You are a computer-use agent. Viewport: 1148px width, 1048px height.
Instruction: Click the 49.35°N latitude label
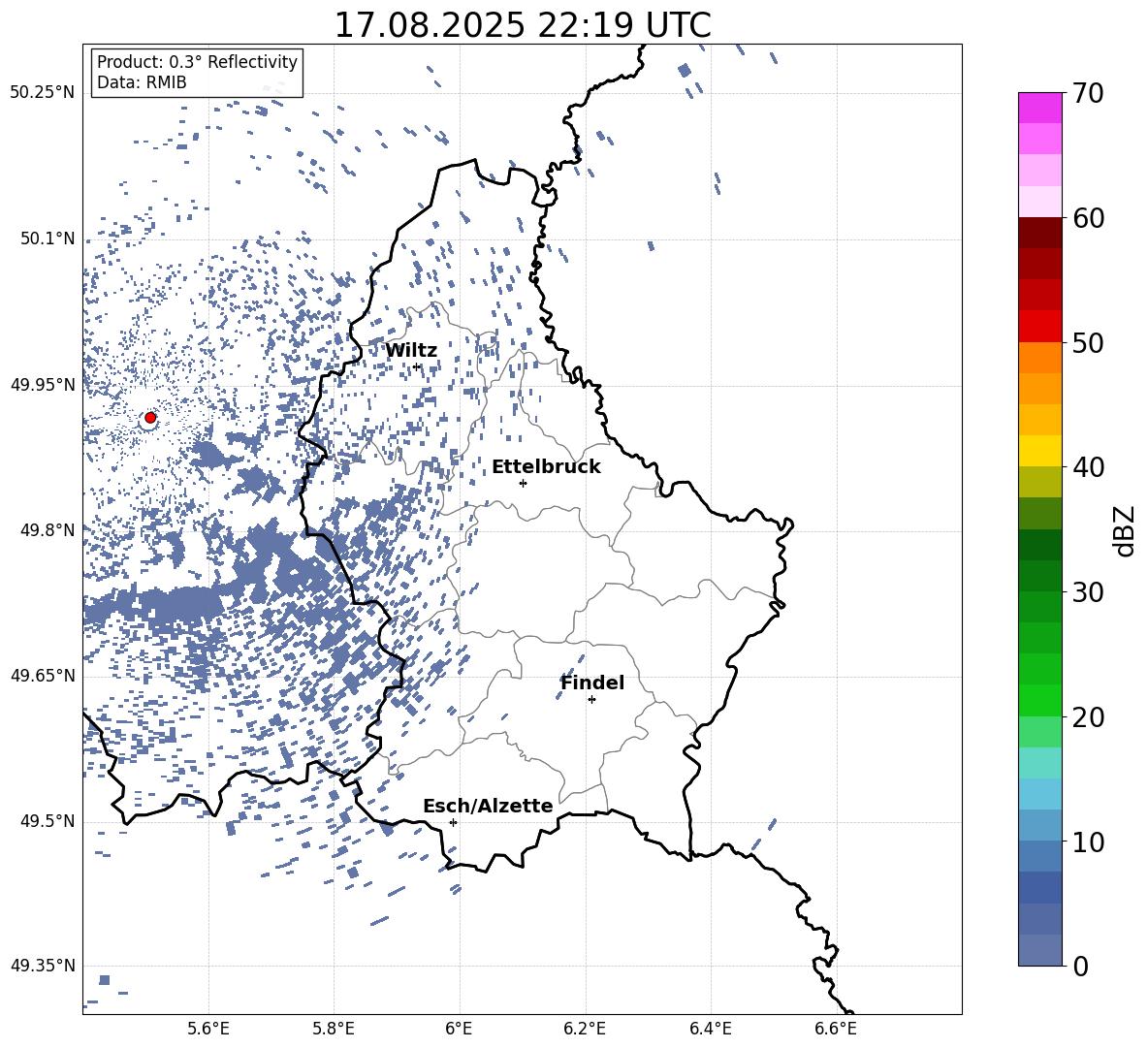pos(42,966)
